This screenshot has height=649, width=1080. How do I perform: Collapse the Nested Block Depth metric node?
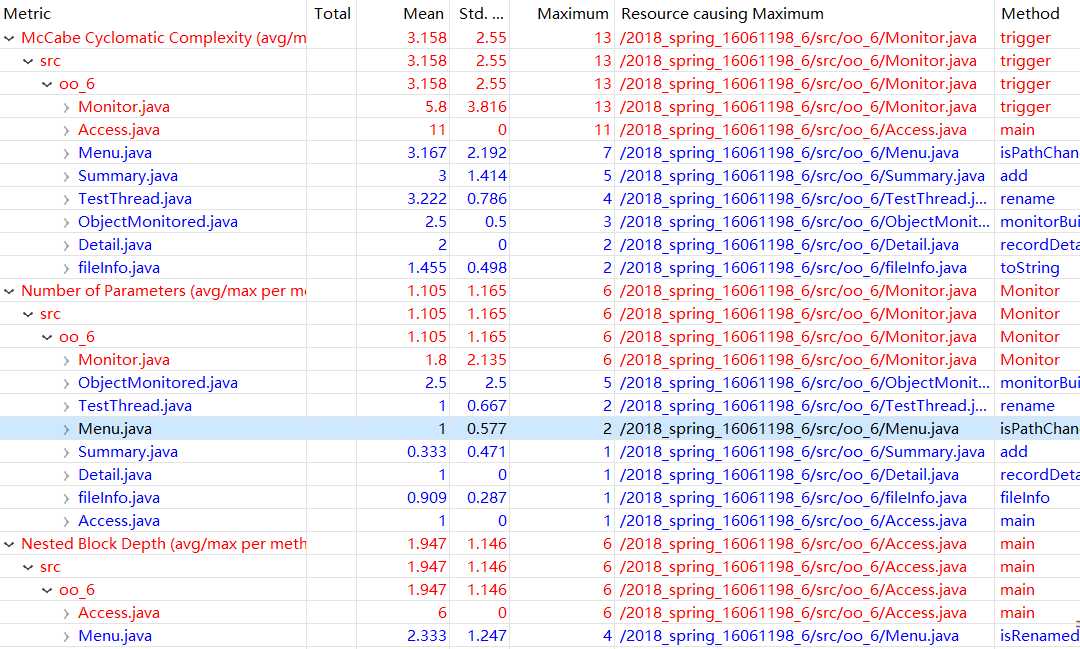coord(10,544)
